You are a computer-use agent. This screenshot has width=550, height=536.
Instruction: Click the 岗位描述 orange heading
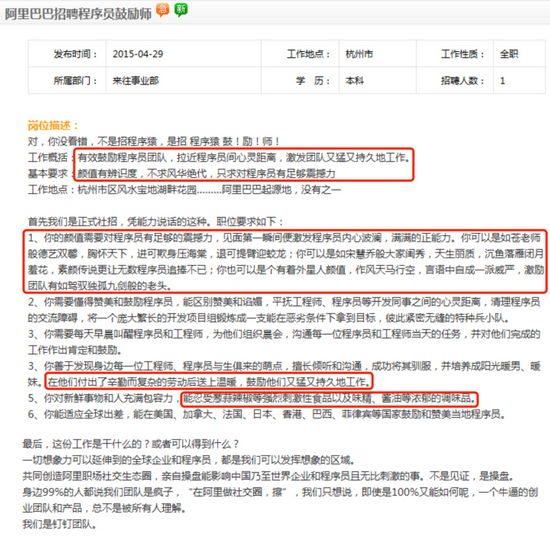click(x=53, y=125)
